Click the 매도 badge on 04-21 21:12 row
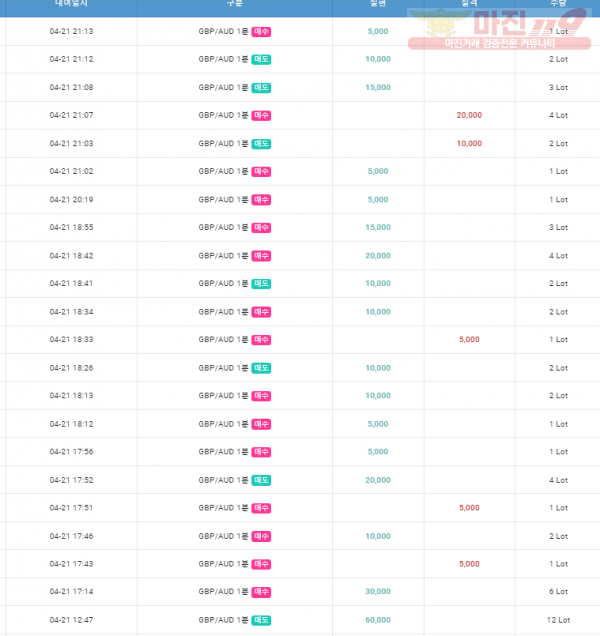The width and height of the screenshot is (600, 636). point(261,59)
